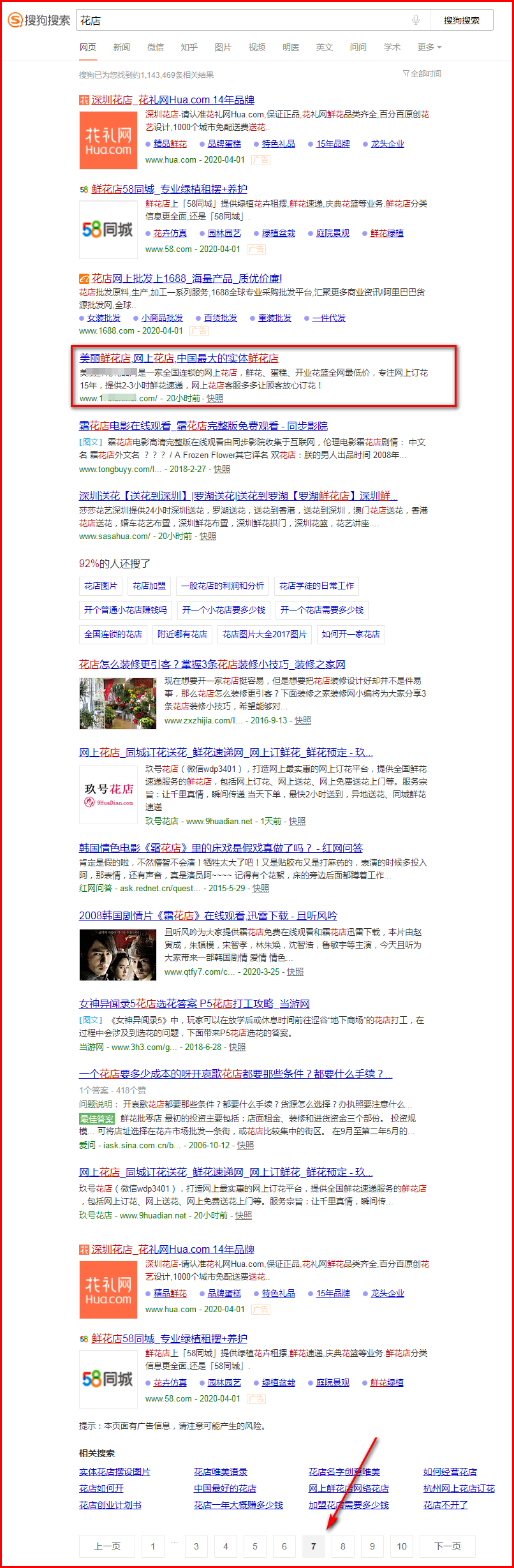Switch to the 知乎 tab
Viewport: 514px width, 1568px height.
[189, 47]
